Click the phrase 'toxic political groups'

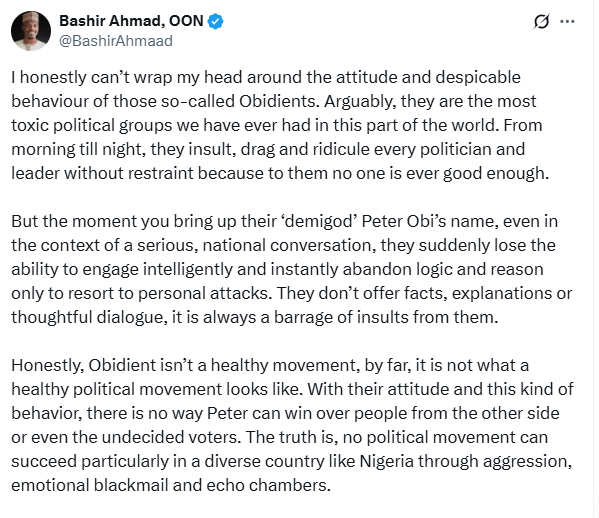click(x=92, y=126)
